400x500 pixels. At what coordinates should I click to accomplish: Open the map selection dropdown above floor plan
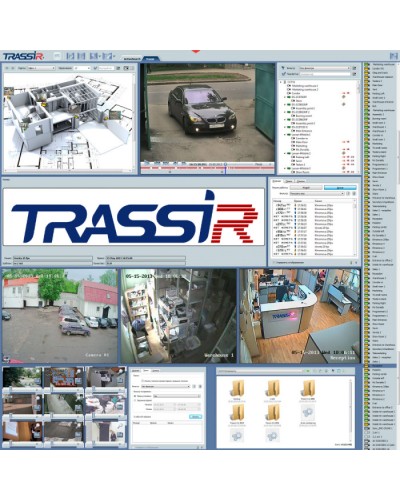(x=41, y=68)
